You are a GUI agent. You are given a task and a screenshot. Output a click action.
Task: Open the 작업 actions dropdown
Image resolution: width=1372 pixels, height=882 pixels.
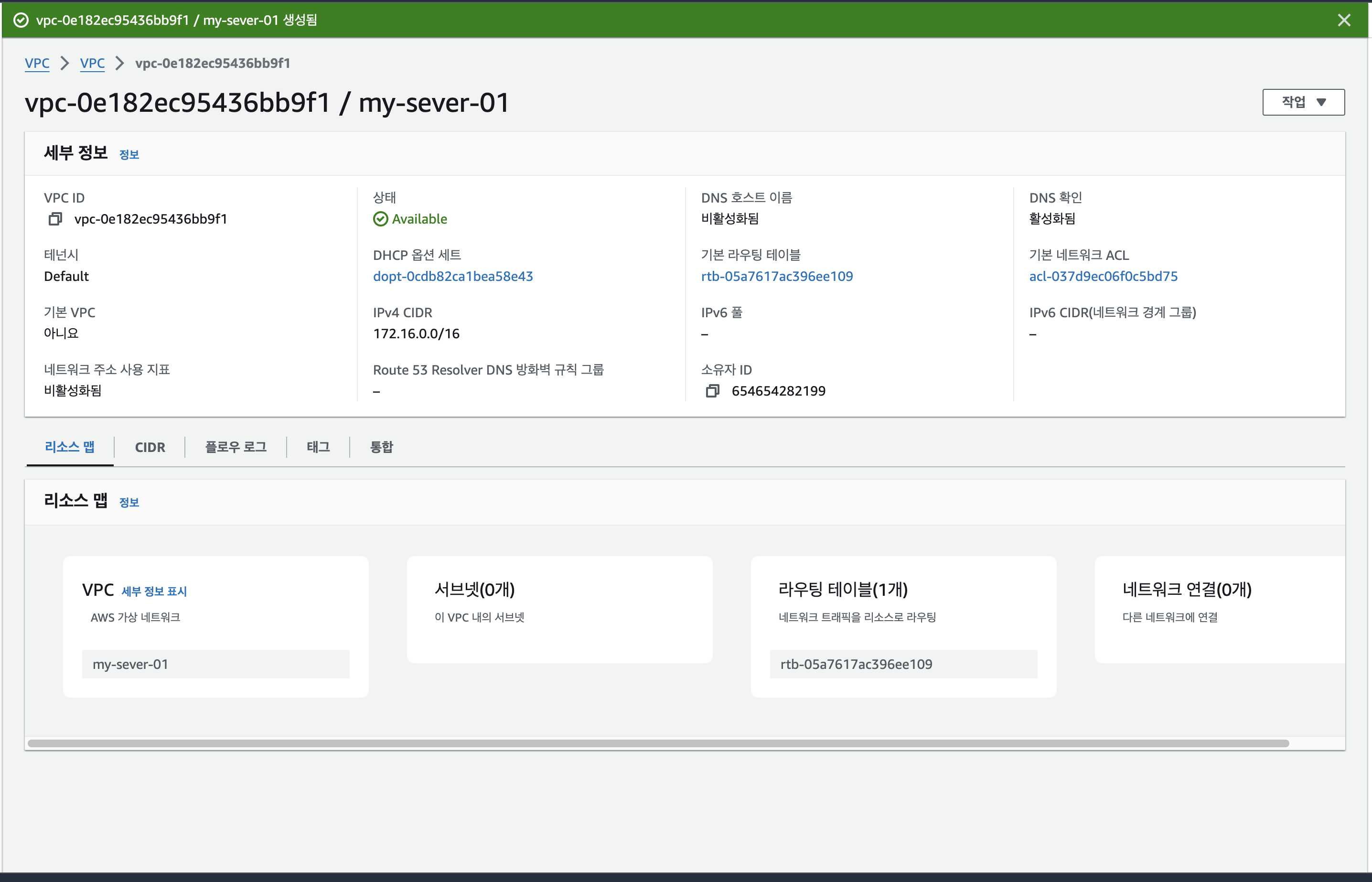click(x=1303, y=102)
